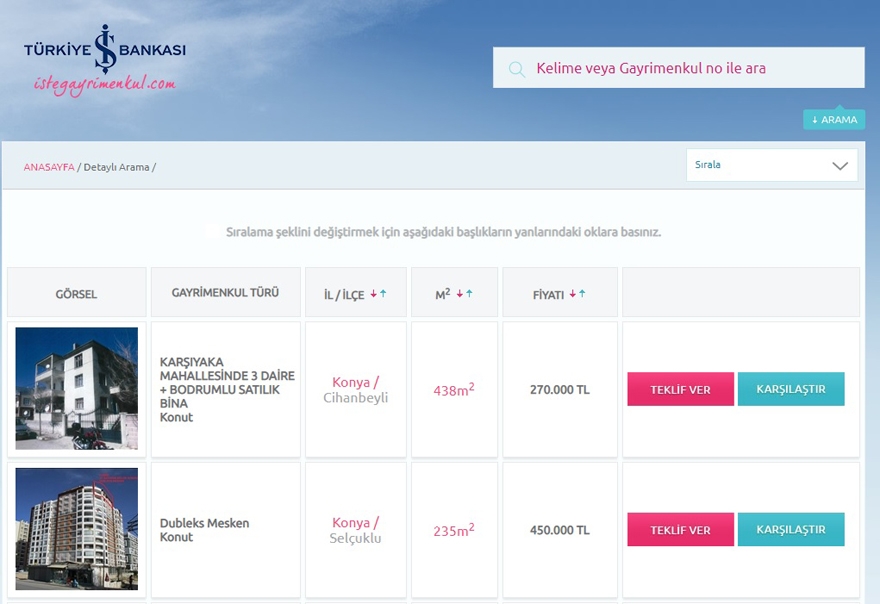
Task: Open the Dubleks Mesken photo thumbnail
Action: (x=77, y=529)
